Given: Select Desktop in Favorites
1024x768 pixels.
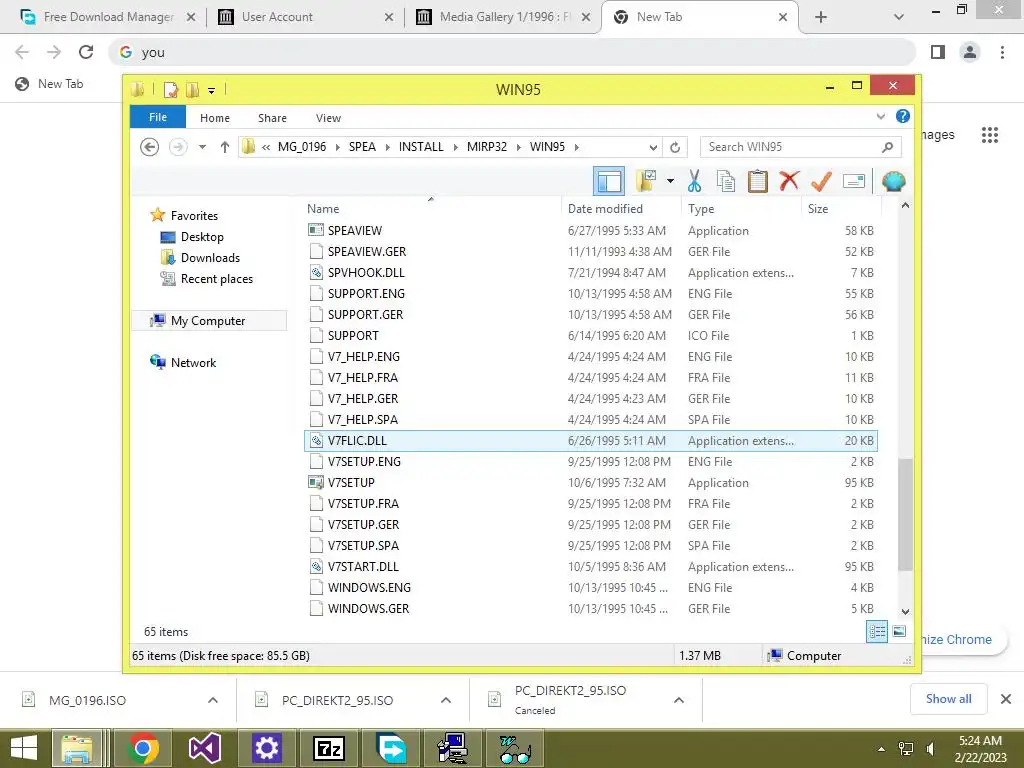Looking at the screenshot, I should (x=202, y=236).
